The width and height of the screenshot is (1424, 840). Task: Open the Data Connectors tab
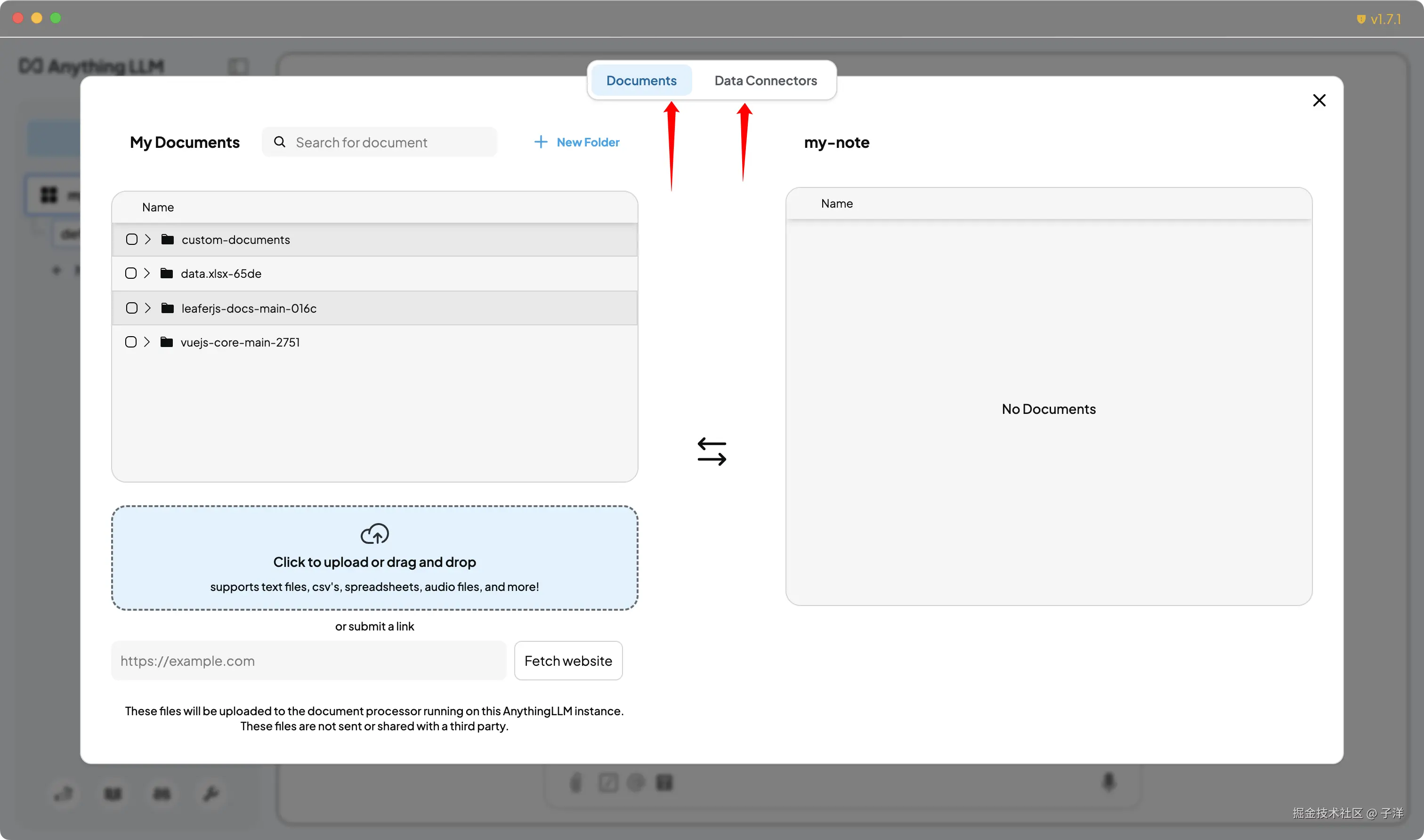click(x=765, y=81)
